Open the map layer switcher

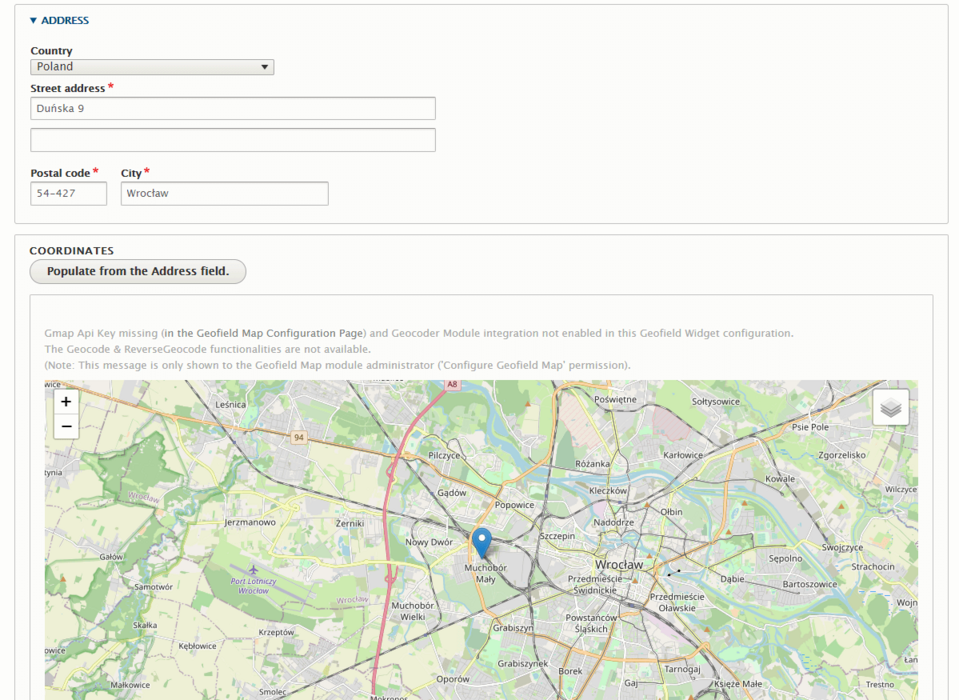tap(889, 407)
